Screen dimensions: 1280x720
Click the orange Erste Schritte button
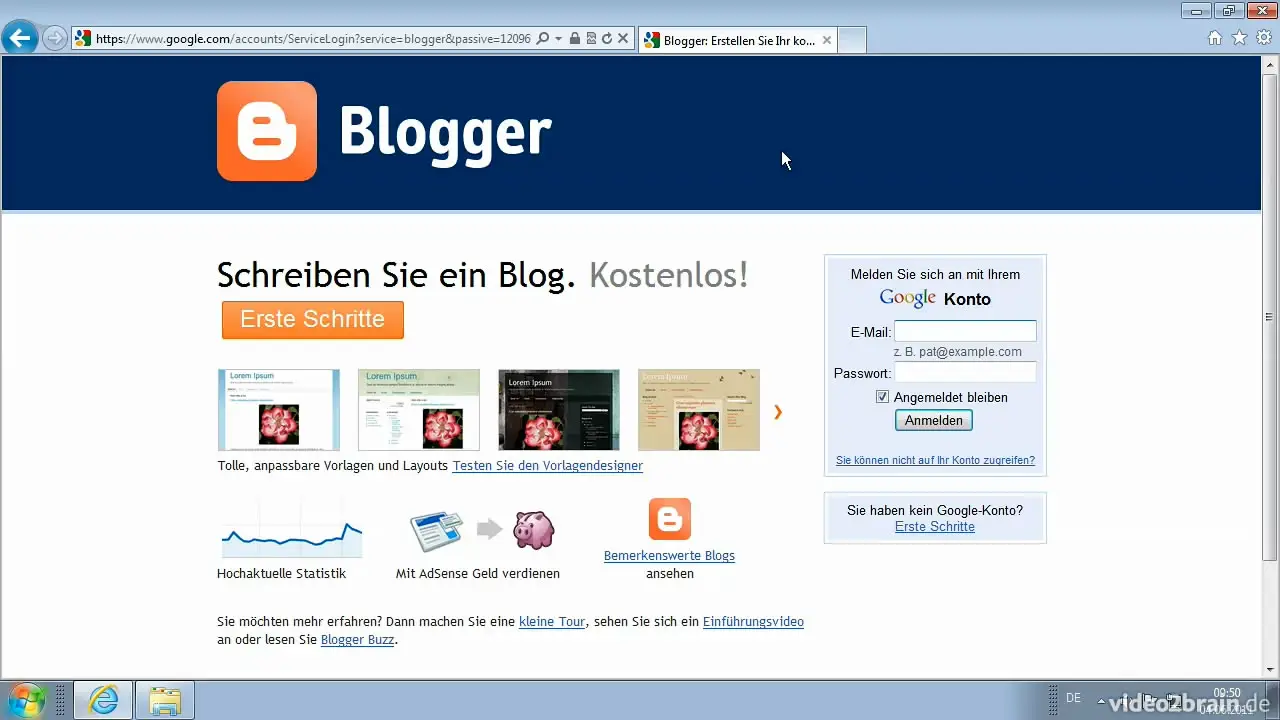pos(313,320)
